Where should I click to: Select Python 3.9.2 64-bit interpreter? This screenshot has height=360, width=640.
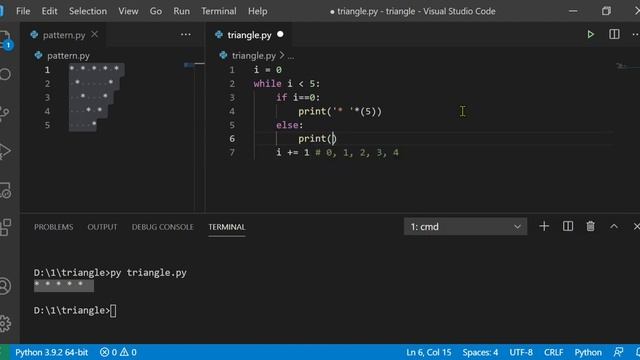click(52, 352)
